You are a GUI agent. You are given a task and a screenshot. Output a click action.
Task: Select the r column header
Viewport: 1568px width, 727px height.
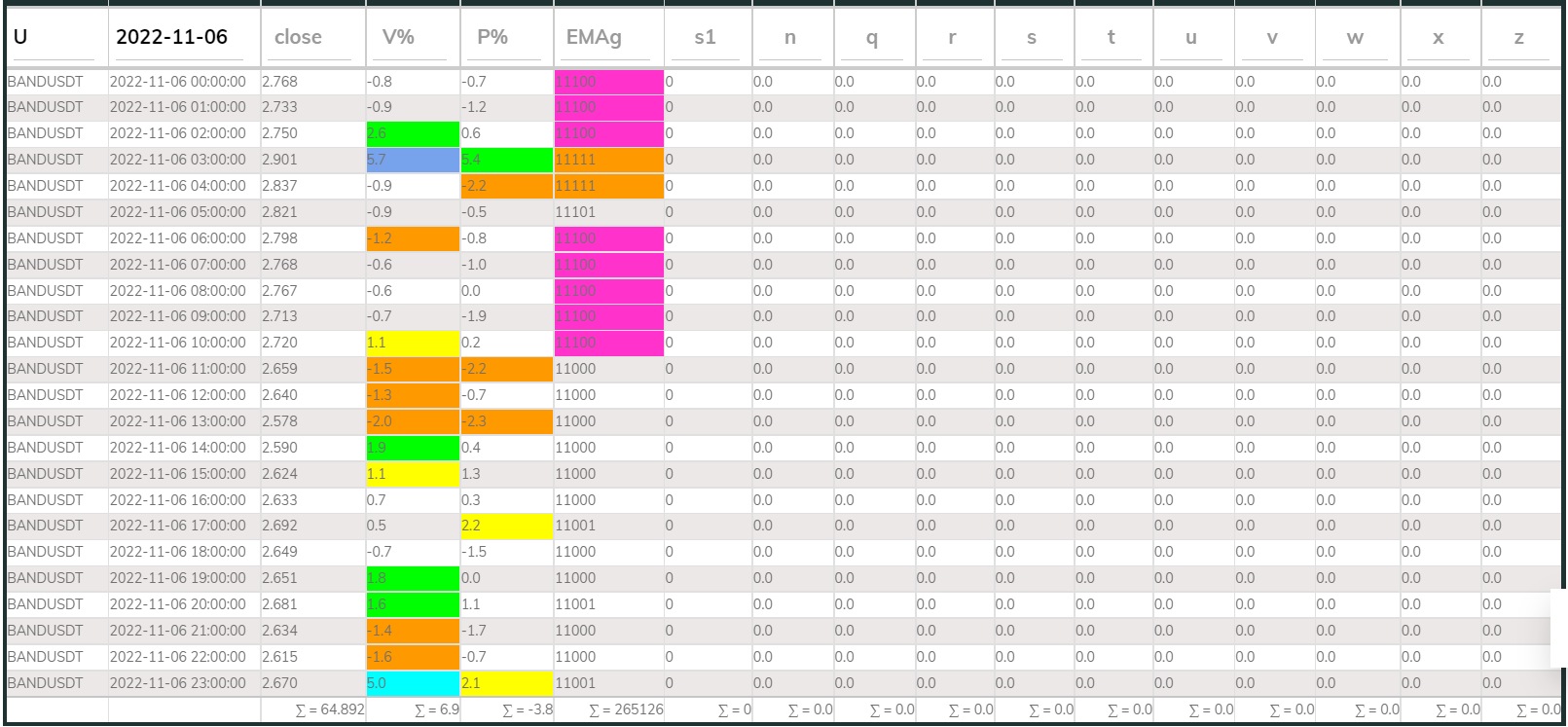pyautogui.click(x=954, y=37)
